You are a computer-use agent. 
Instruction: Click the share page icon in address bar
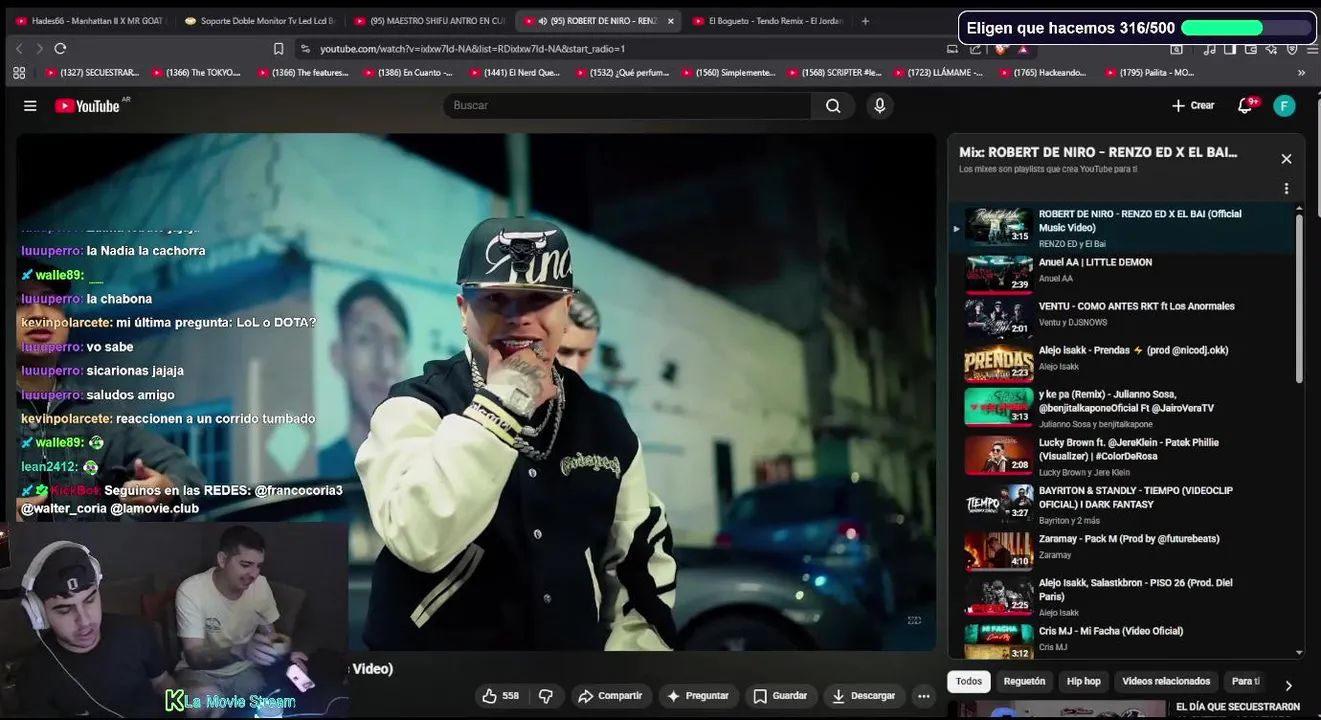point(975,48)
